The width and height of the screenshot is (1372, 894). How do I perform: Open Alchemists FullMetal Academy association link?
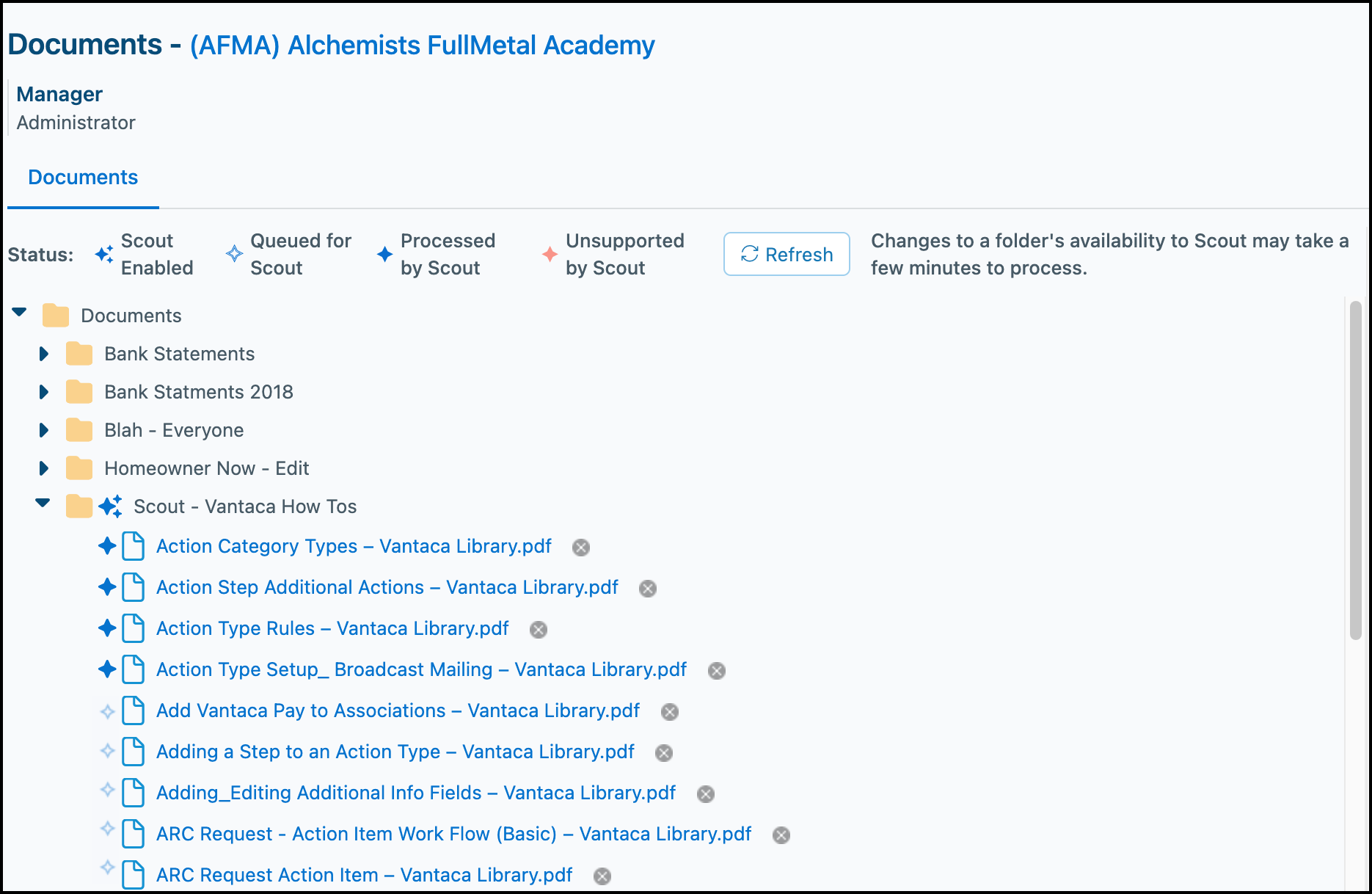tap(423, 46)
